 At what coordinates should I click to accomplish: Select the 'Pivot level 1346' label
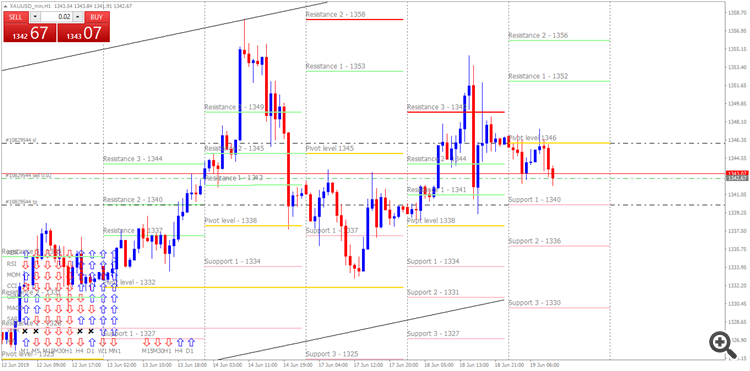pos(532,138)
